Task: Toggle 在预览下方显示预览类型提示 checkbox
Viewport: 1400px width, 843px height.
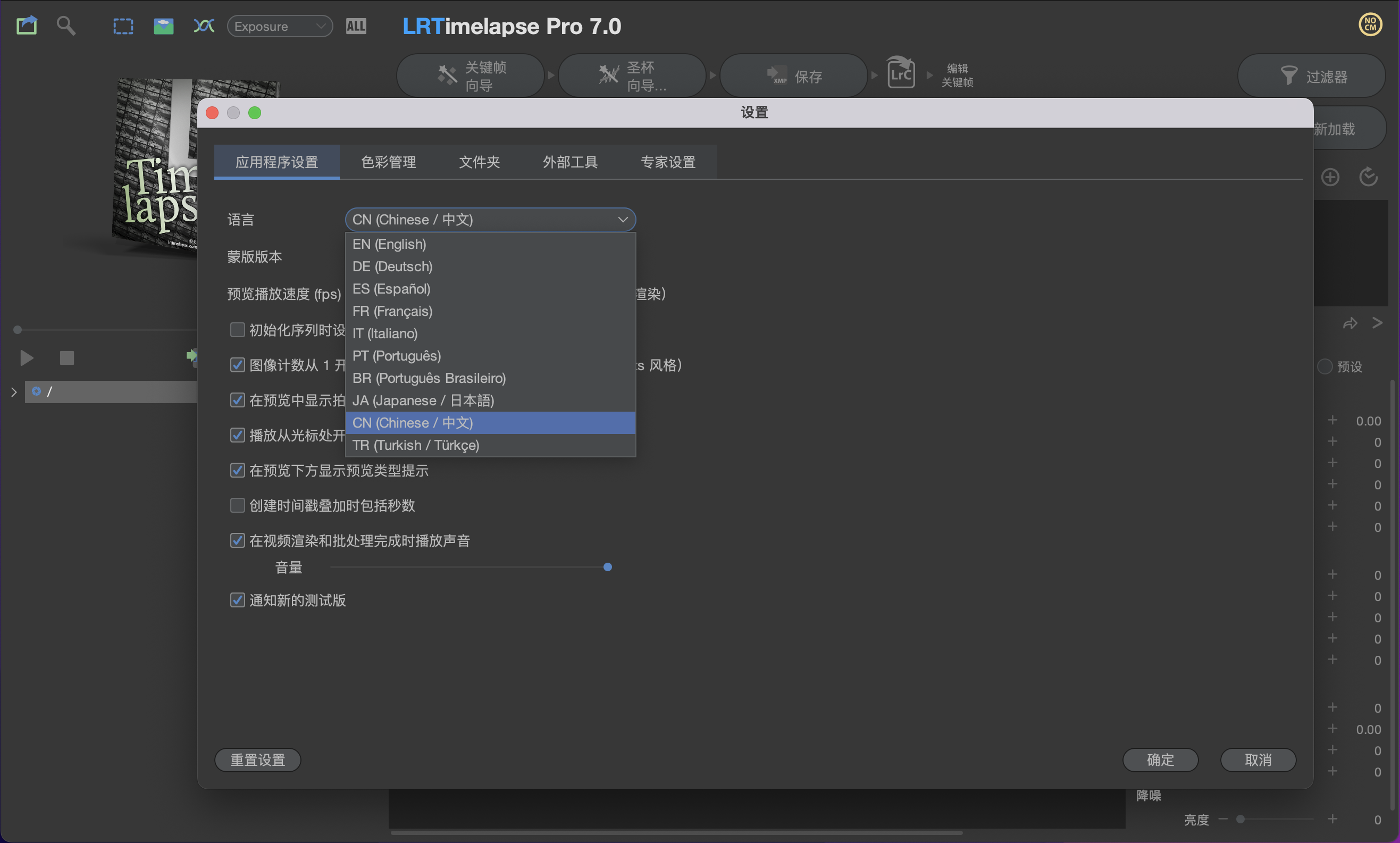Action: [x=237, y=470]
